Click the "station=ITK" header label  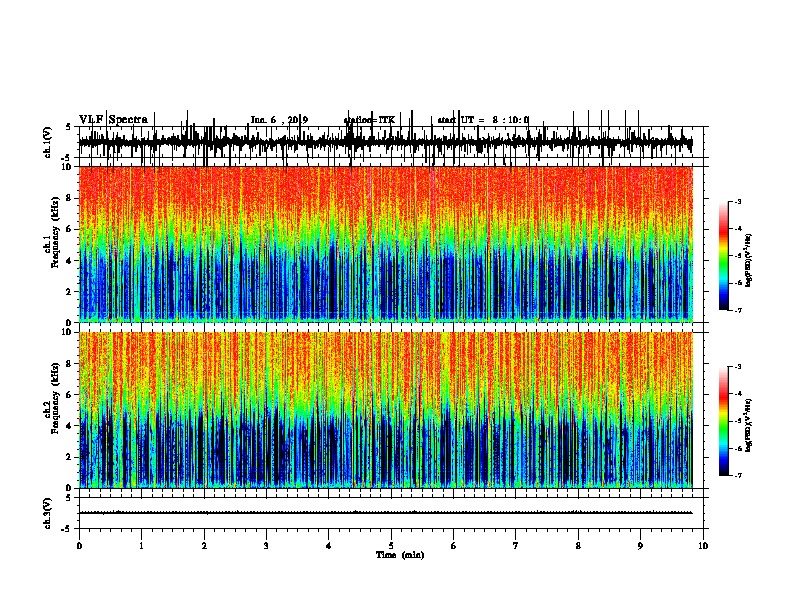369,120
